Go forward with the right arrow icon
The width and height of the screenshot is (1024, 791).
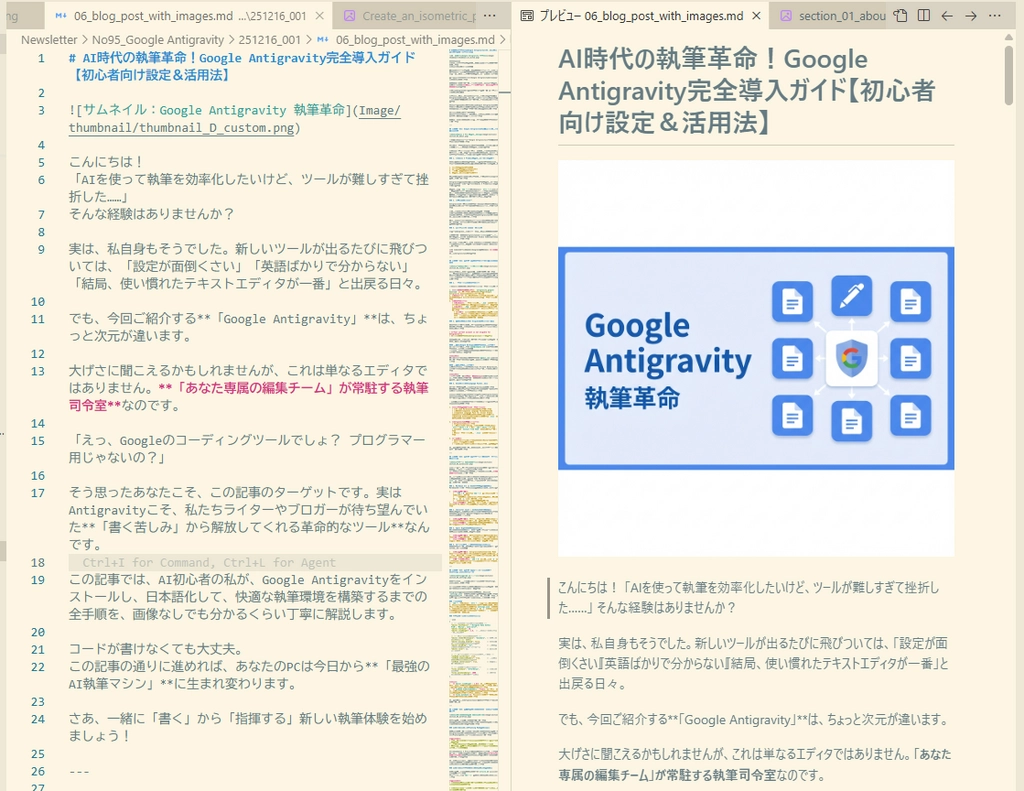971,16
